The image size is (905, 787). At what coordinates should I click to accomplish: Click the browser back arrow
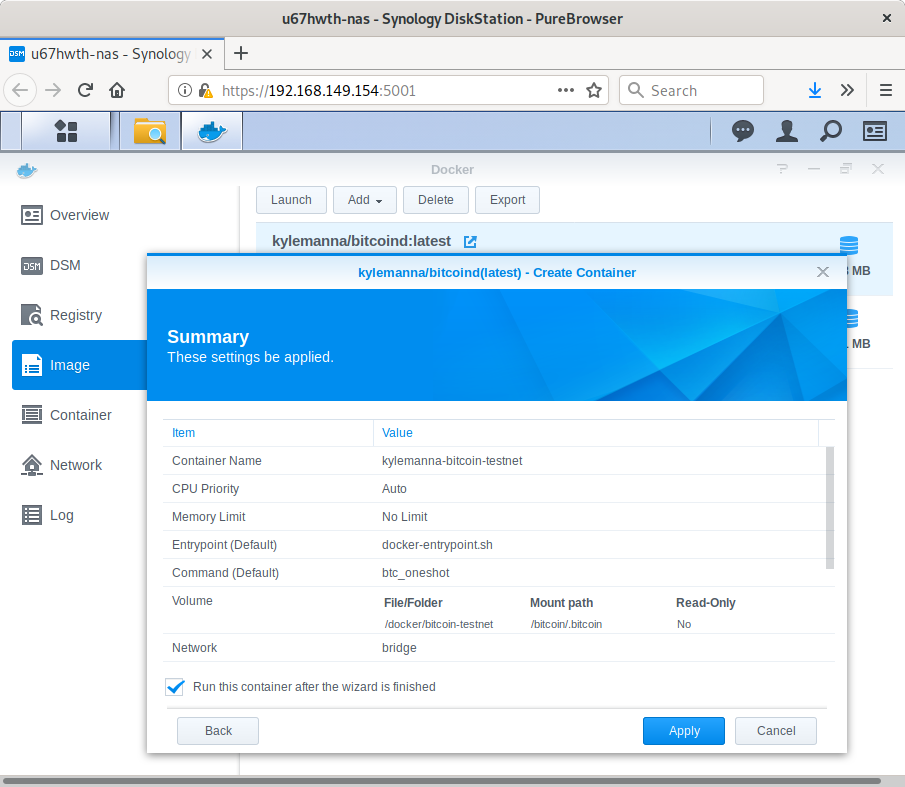point(20,90)
